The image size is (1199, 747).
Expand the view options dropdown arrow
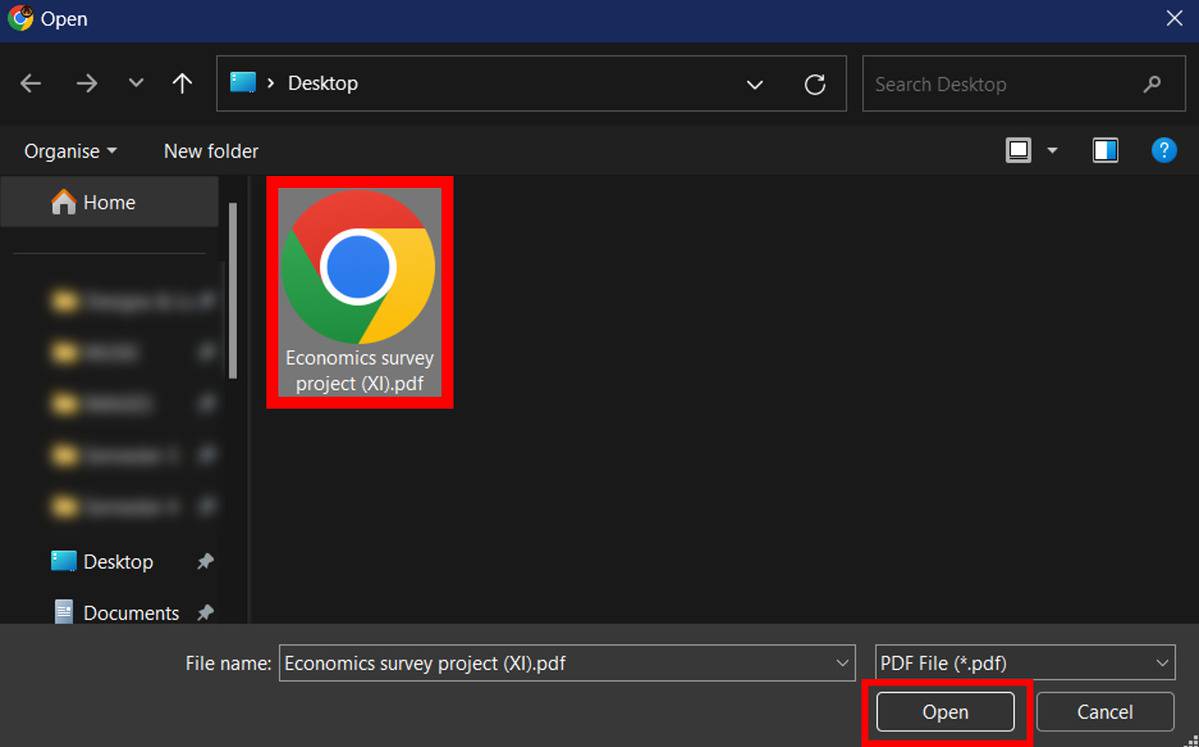click(x=1052, y=151)
